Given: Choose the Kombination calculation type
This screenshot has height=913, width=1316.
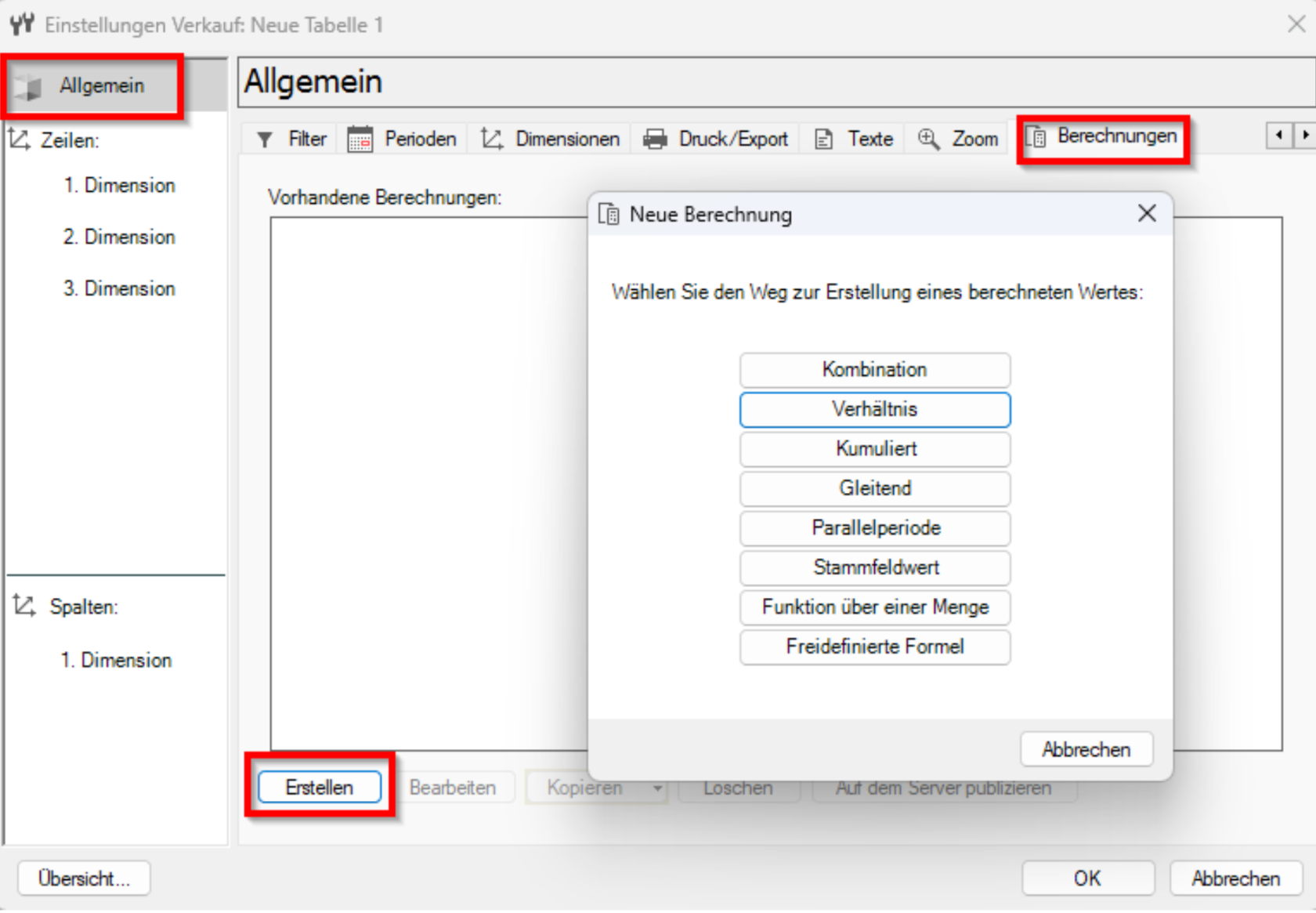Looking at the screenshot, I should pyautogui.click(x=875, y=370).
